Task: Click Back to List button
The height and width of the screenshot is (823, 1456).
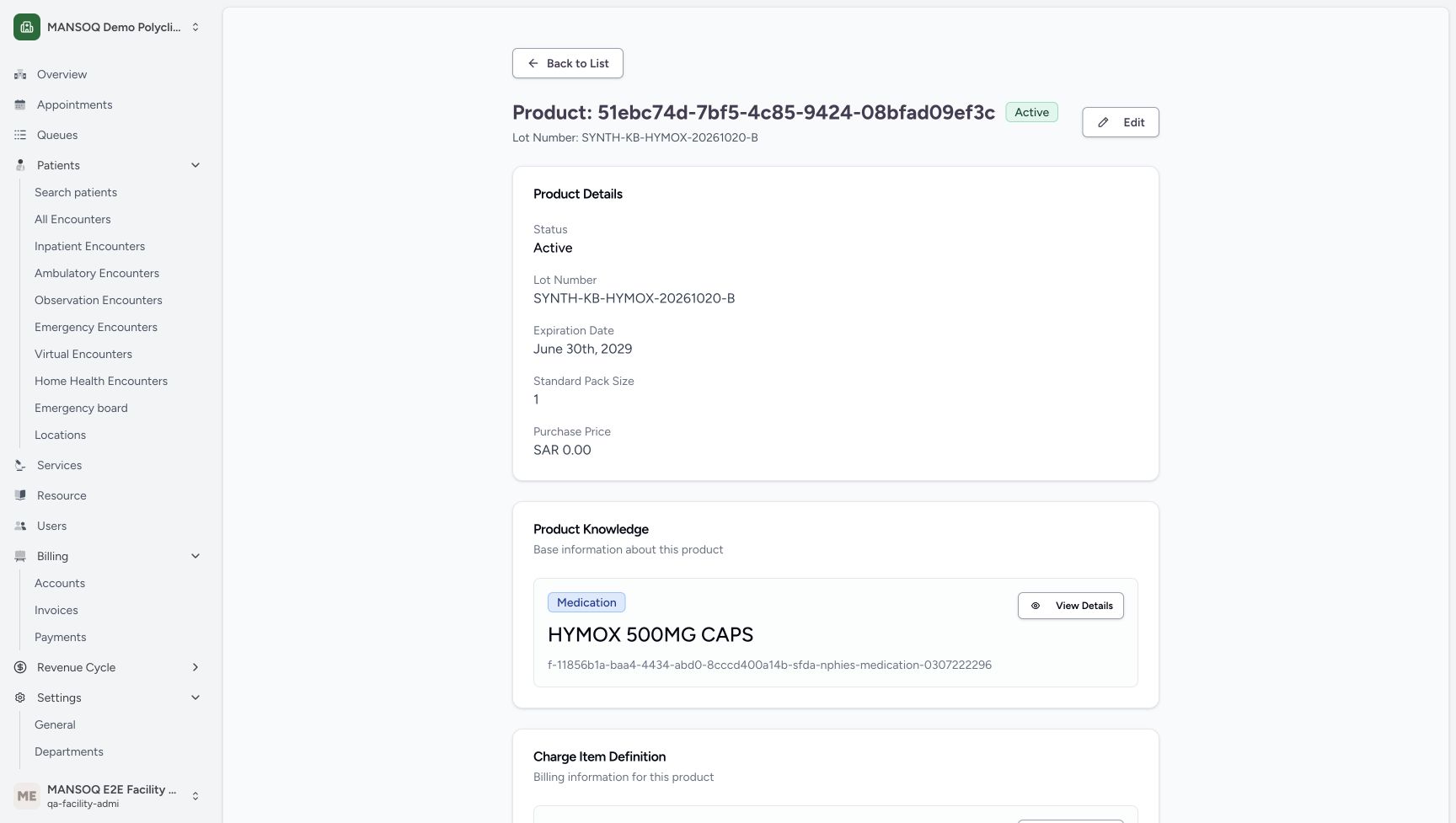Action: pos(568,63)
